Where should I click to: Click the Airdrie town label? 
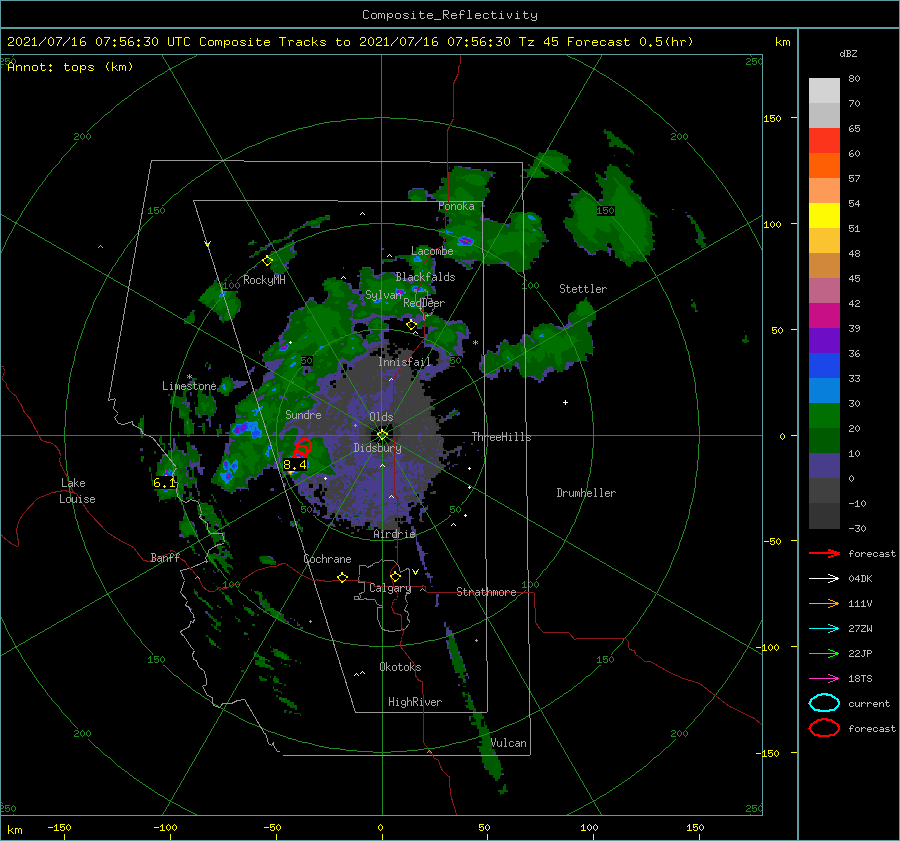click(x=394, y=534)
